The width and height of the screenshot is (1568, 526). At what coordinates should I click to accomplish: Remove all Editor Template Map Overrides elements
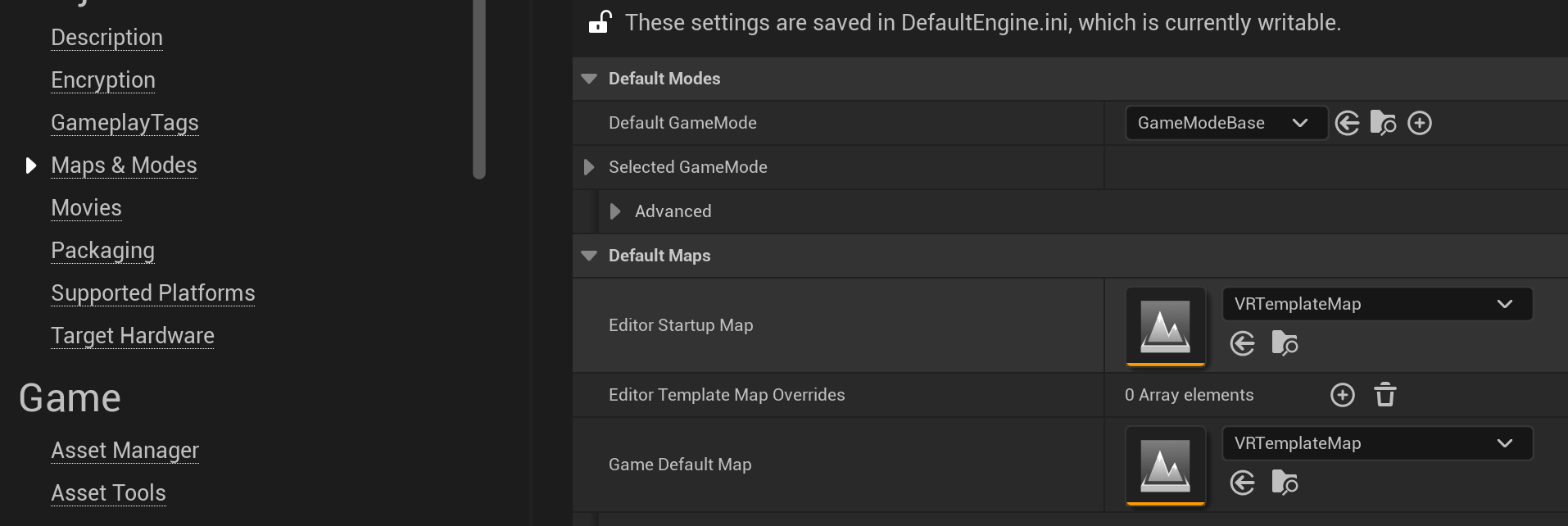[x=1385, y=395]
